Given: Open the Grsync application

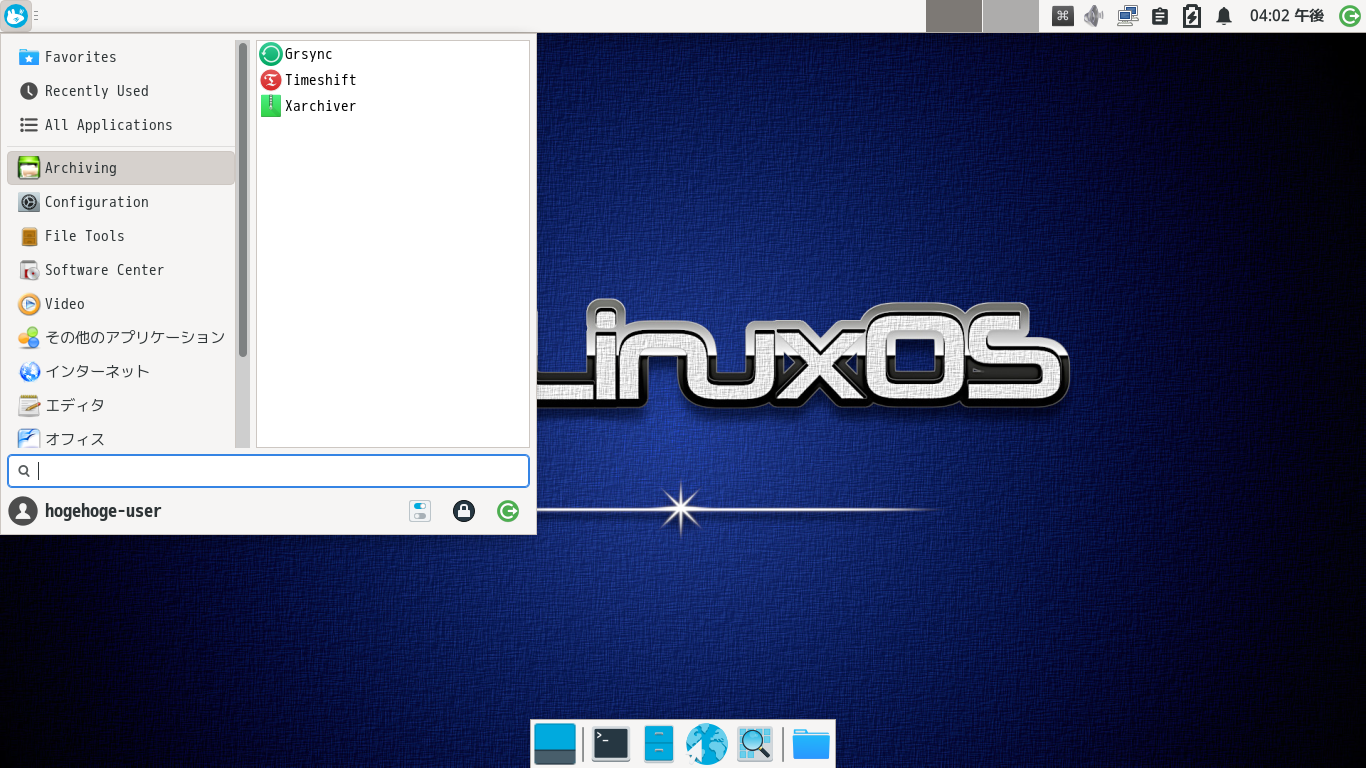Looking at the screenshot, I should pyautogui.click(x=393, y=54).
